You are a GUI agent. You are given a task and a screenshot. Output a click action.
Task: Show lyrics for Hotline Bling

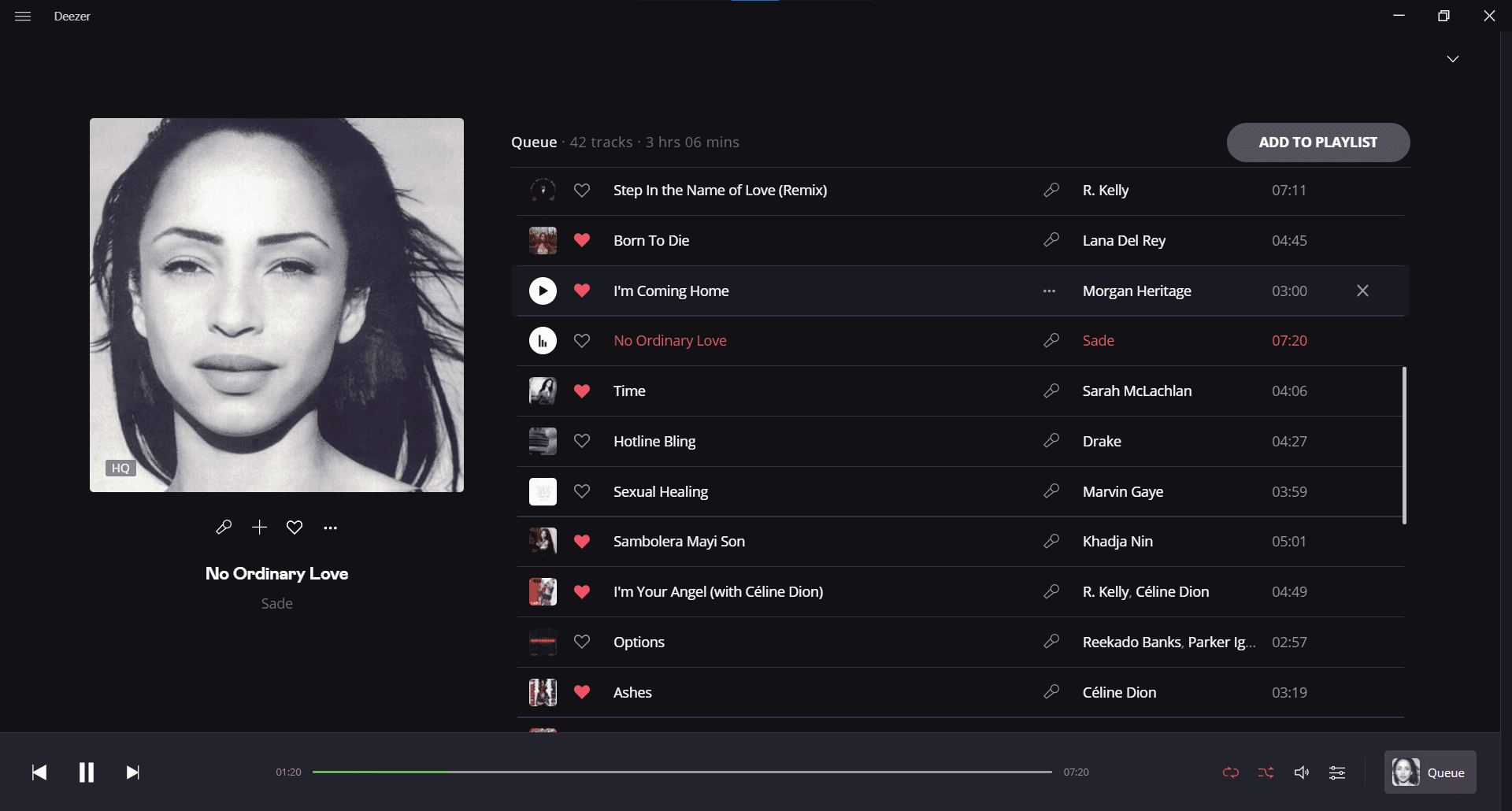pos(1051,441)
